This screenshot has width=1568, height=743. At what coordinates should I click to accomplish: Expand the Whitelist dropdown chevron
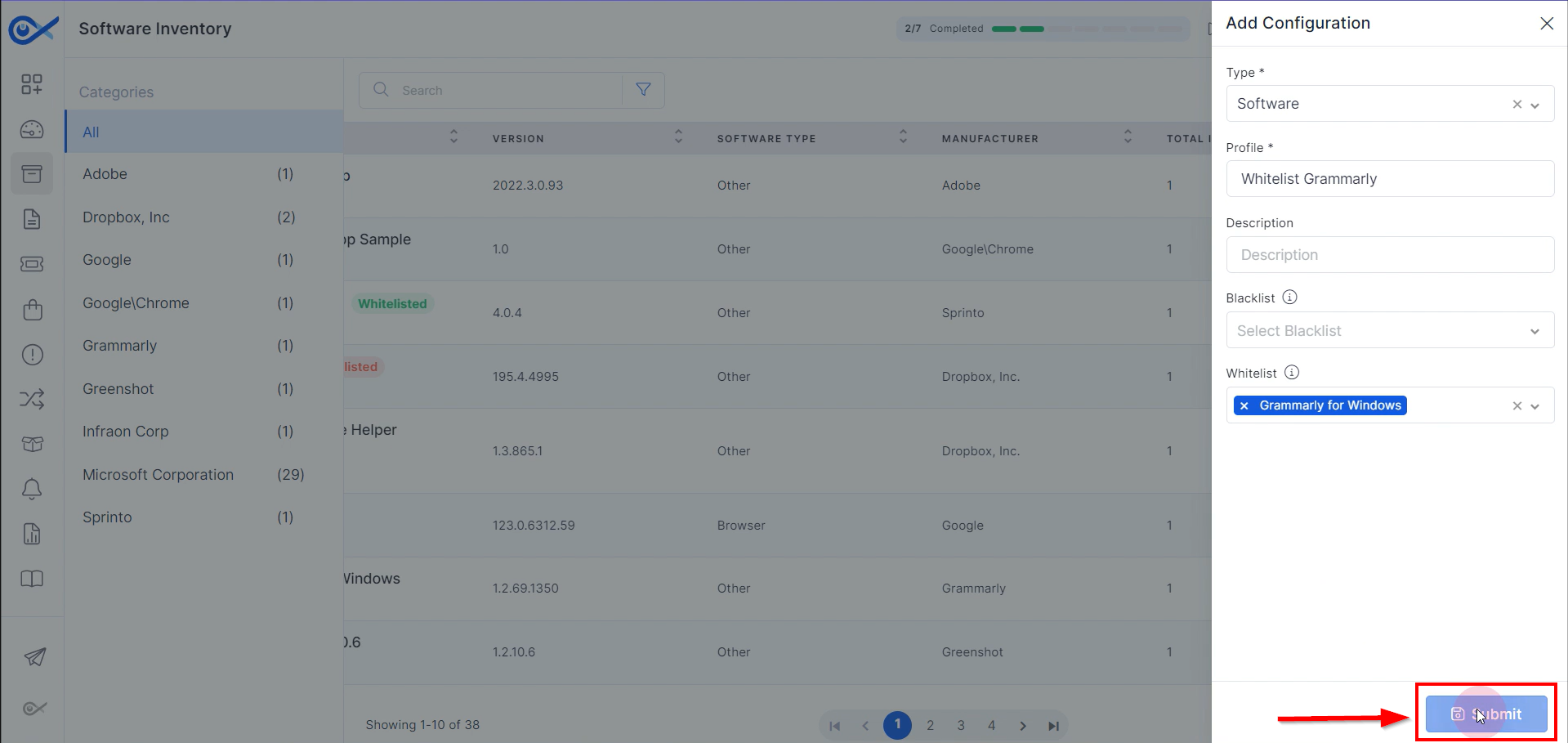(x=1535, y=406)
